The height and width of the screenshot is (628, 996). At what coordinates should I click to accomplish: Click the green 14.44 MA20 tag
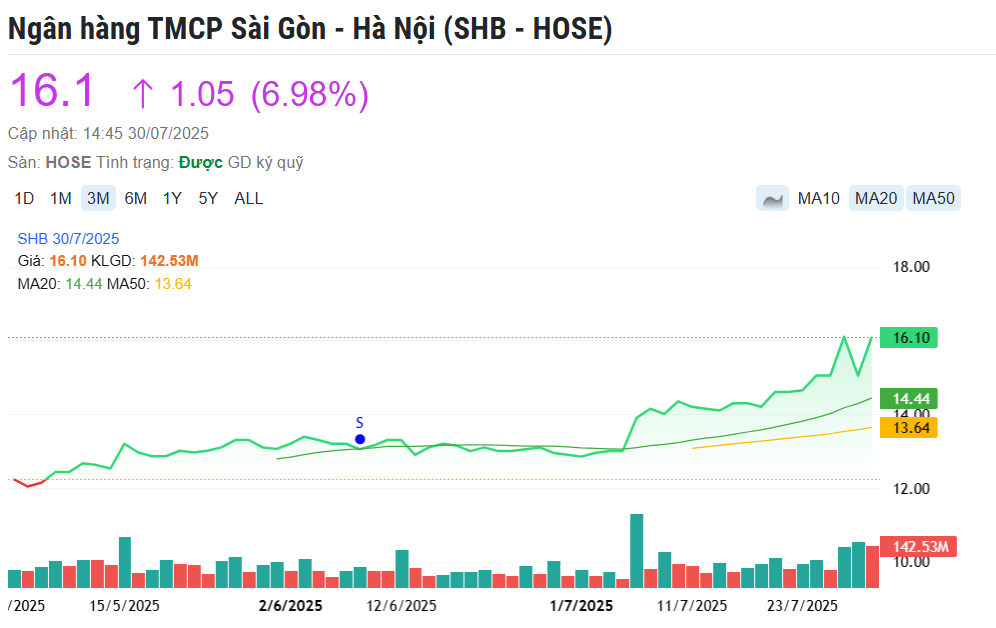909,399
